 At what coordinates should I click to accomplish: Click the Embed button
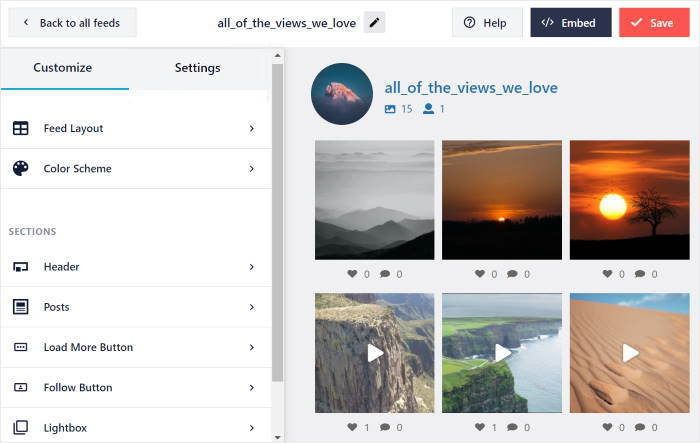point(570,23)
